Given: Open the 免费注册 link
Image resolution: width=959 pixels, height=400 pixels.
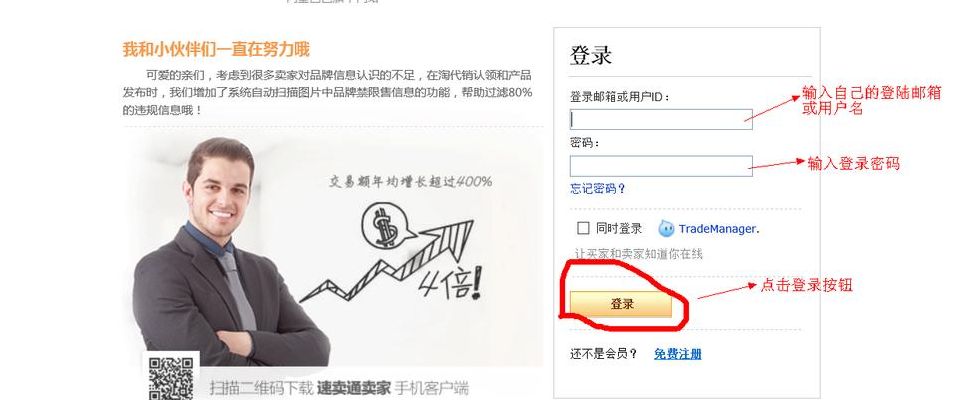Looking at the screenshot, I should click(678, 354).
